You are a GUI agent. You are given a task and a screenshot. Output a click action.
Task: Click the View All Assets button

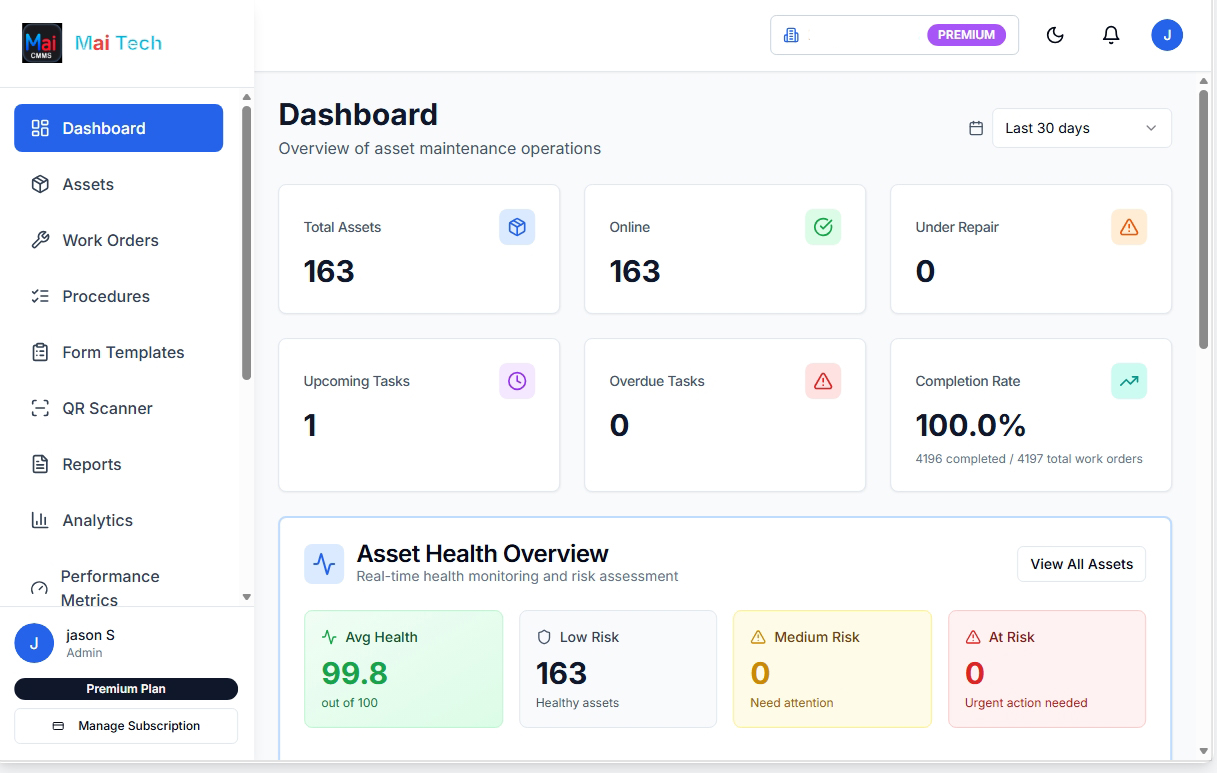coord(1081,564)
